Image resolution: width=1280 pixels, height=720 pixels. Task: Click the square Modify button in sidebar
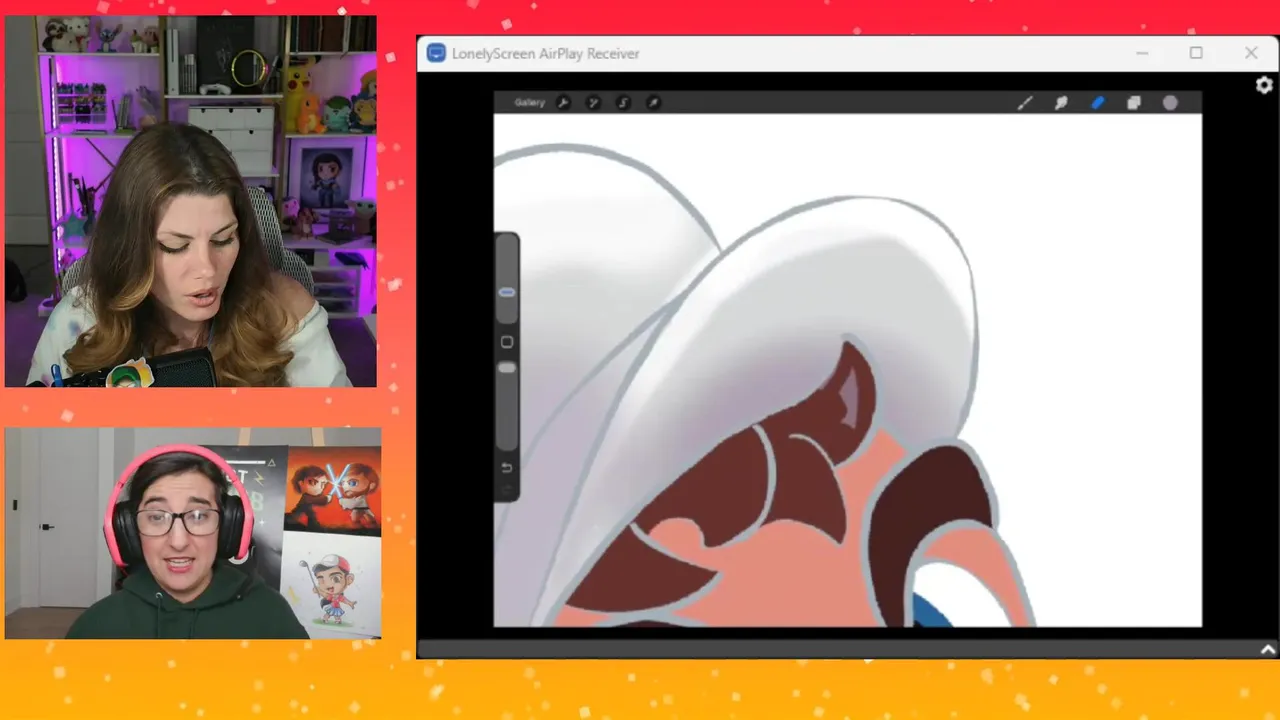[507, 342]
